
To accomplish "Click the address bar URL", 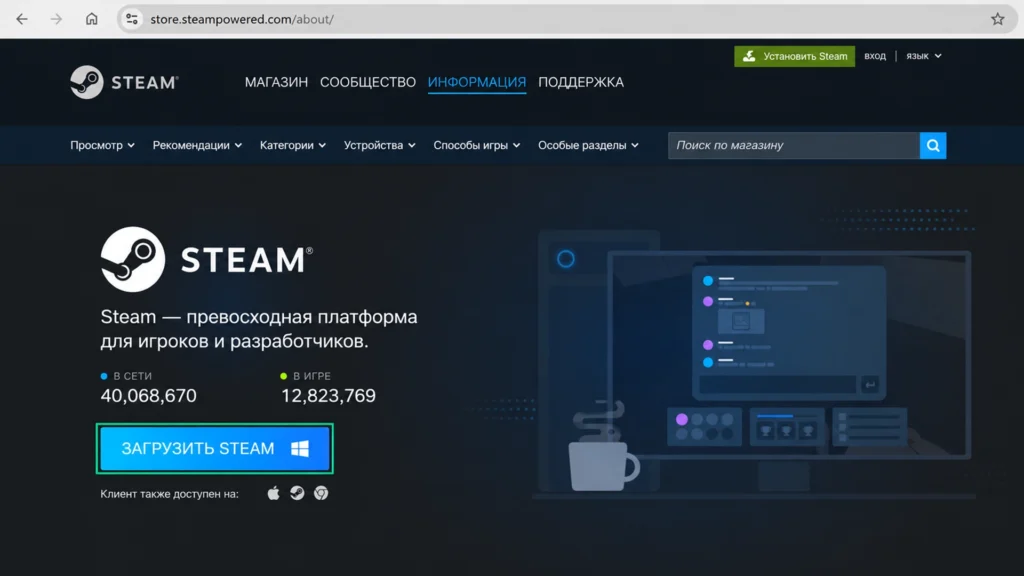I will [242, 19].
